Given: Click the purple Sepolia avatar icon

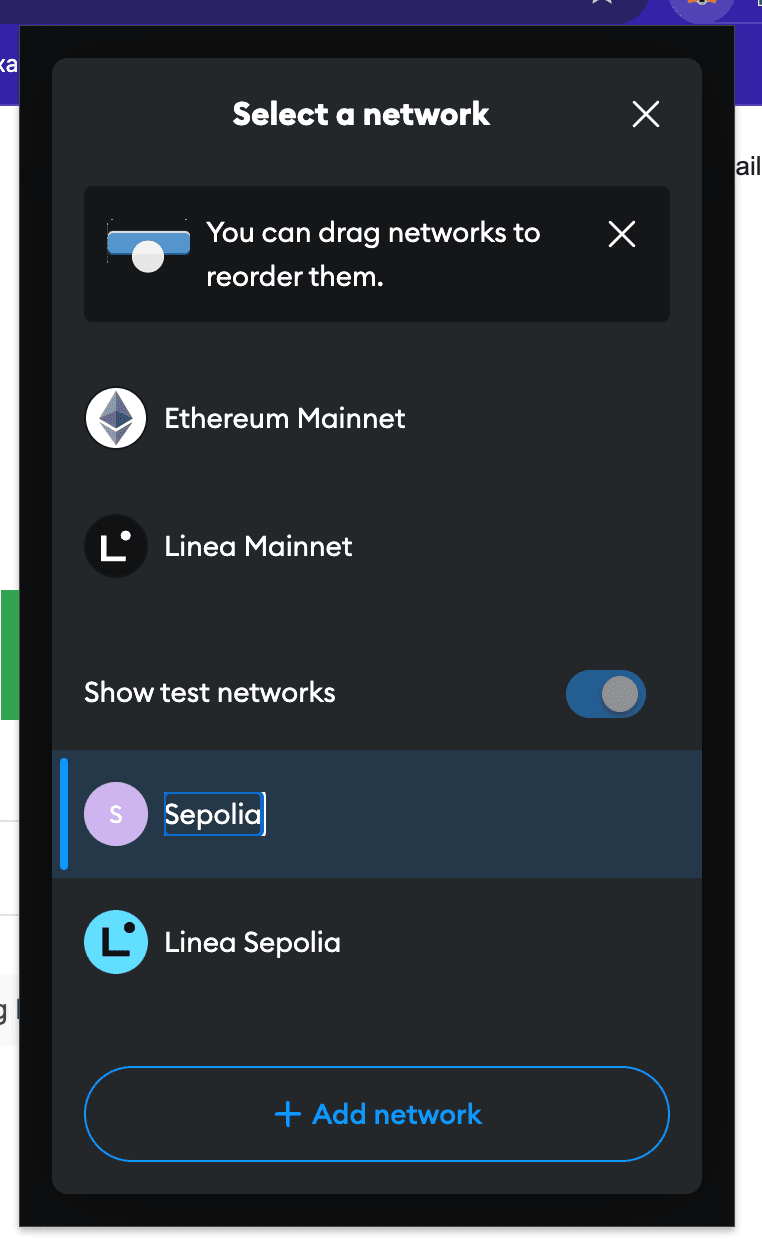Looking at the screenshot, I should click(x=116, y=814).
